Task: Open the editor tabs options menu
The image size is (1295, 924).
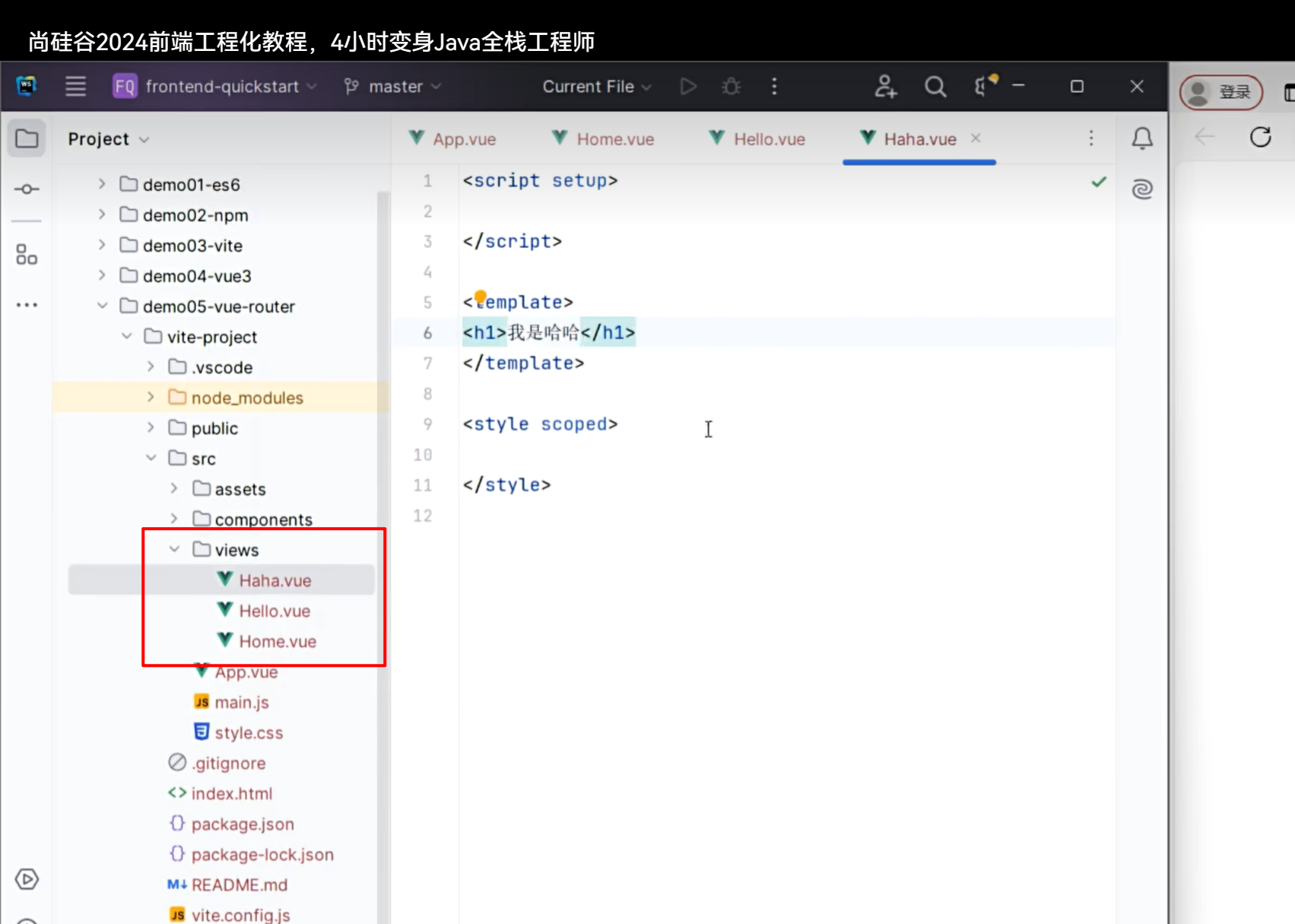Action: (x=1091, y=138)
